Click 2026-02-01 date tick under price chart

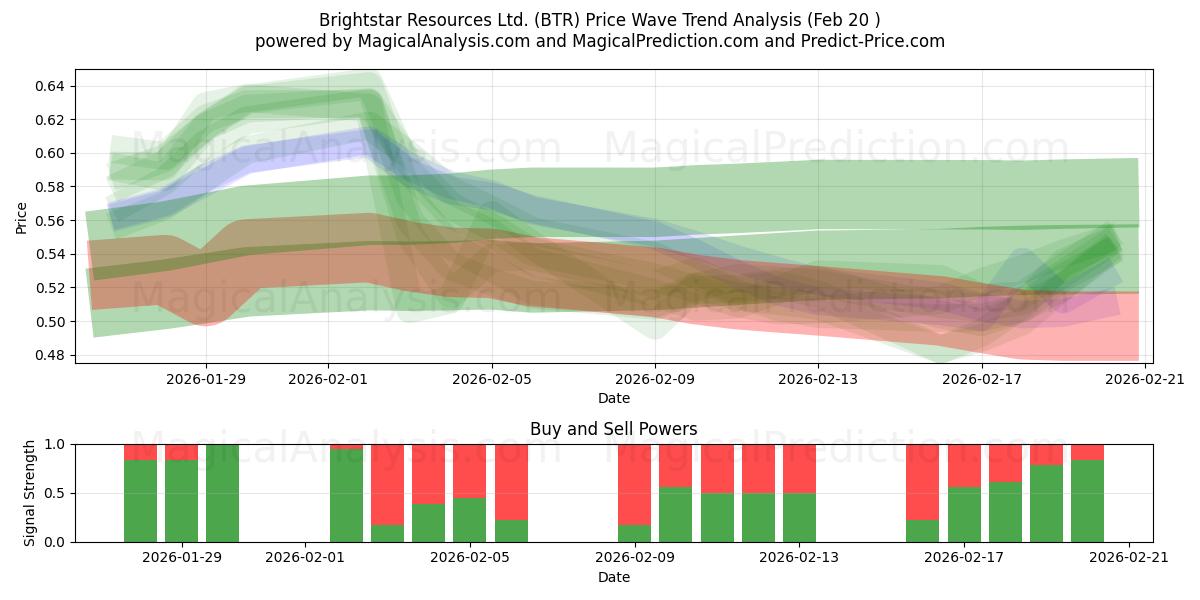point(328,379)
